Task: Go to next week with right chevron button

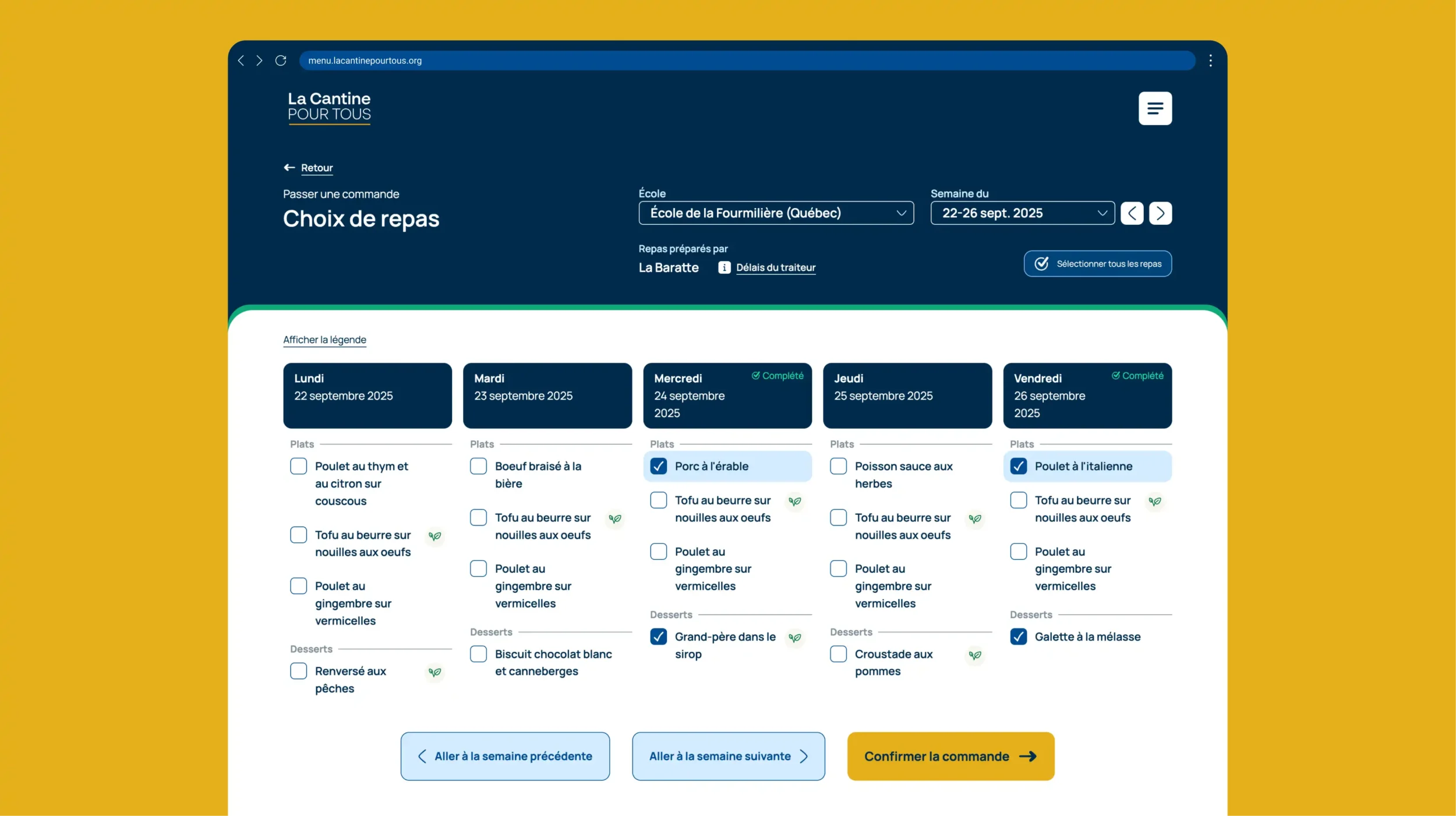Action: tap(1160, 213)
